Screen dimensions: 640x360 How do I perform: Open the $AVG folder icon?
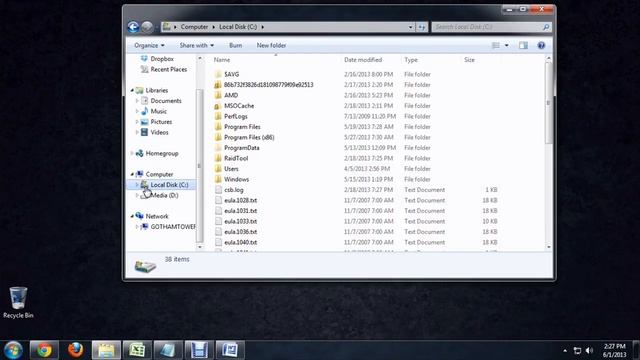218,74
